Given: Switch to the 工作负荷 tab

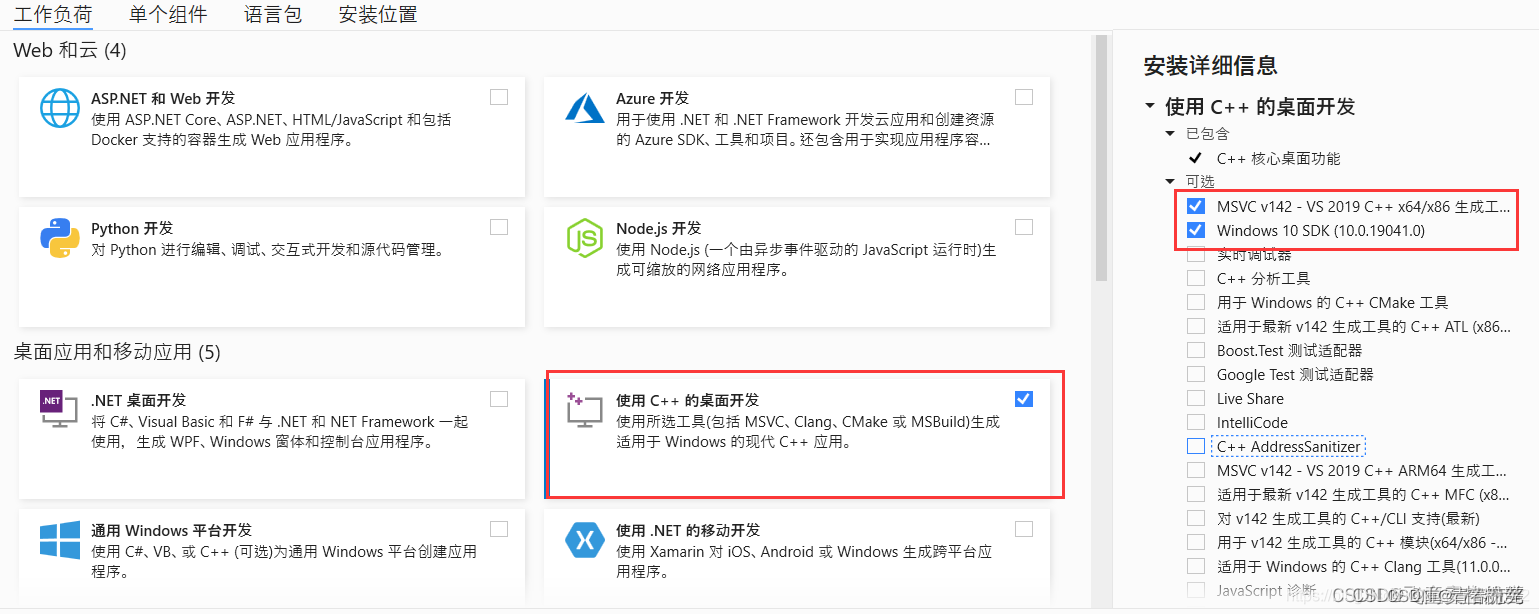Looking at the screenshot, I should pos(53,15).
